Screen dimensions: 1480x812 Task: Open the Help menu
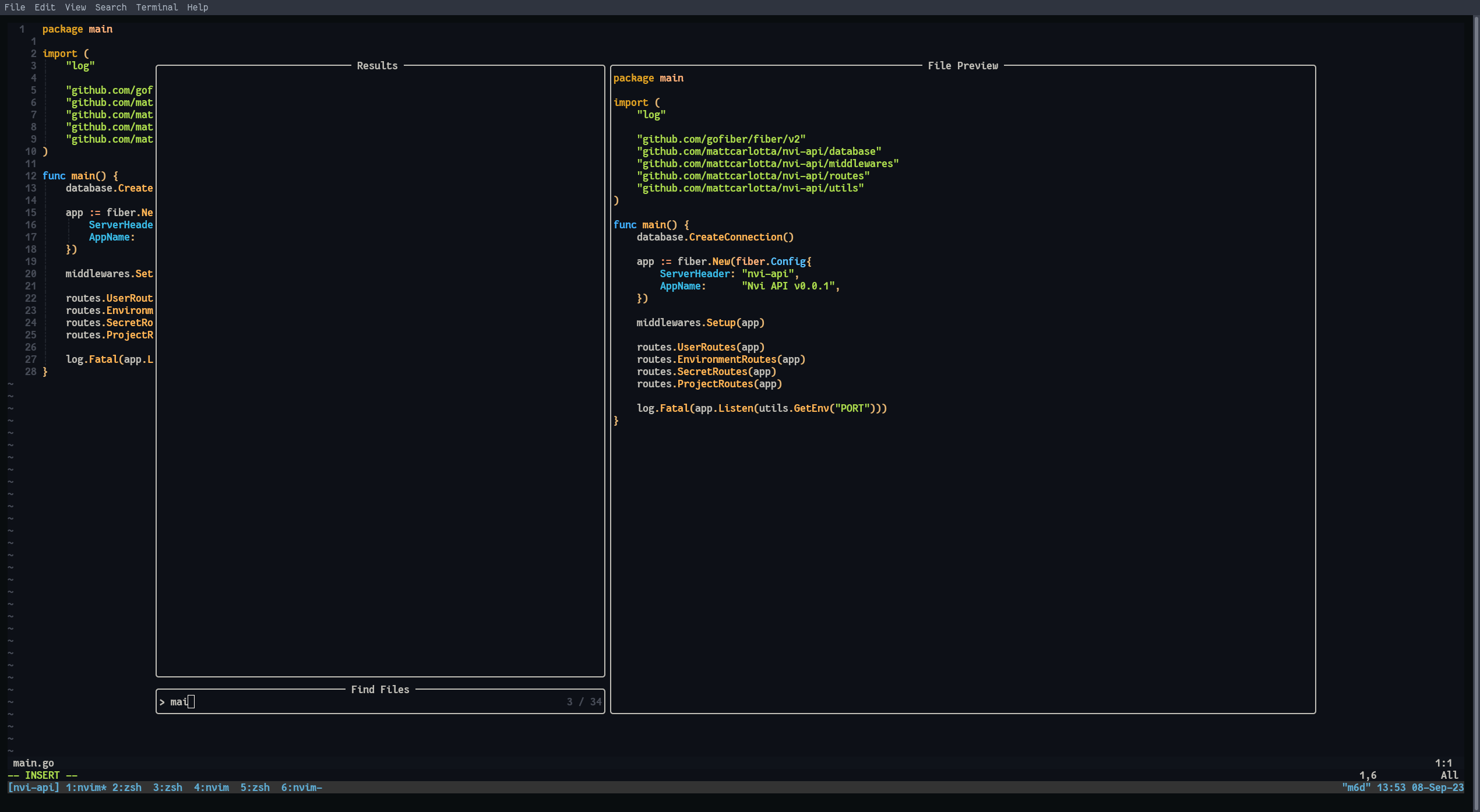198,7
